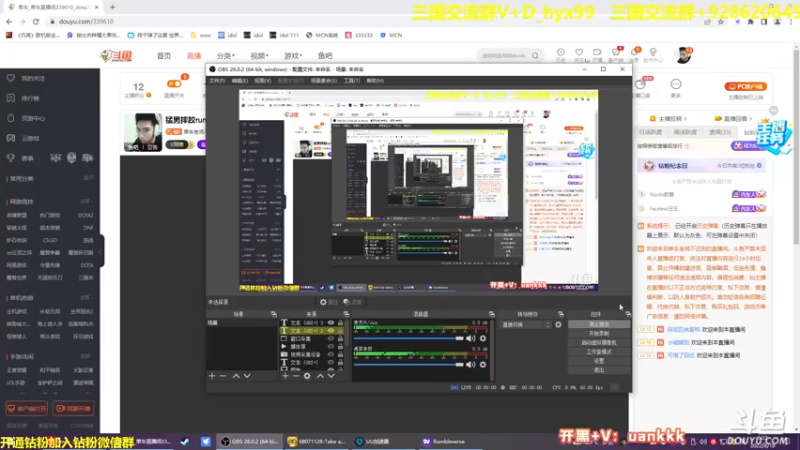800x450 pixels.
Task: Toggle visibility of 窗口采集 source
Action: point(331,339)
